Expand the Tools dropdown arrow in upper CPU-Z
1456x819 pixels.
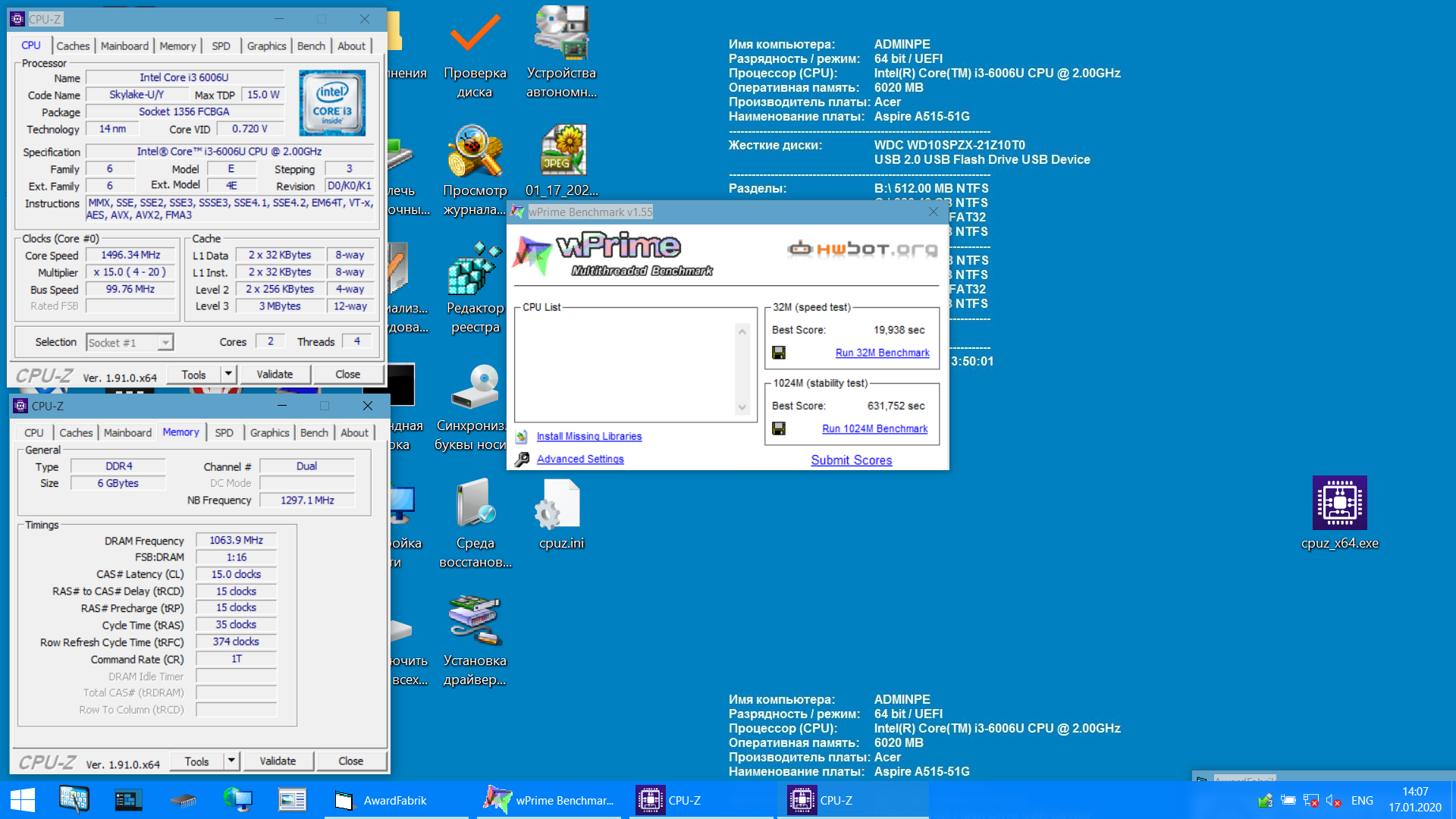point(228,375)
